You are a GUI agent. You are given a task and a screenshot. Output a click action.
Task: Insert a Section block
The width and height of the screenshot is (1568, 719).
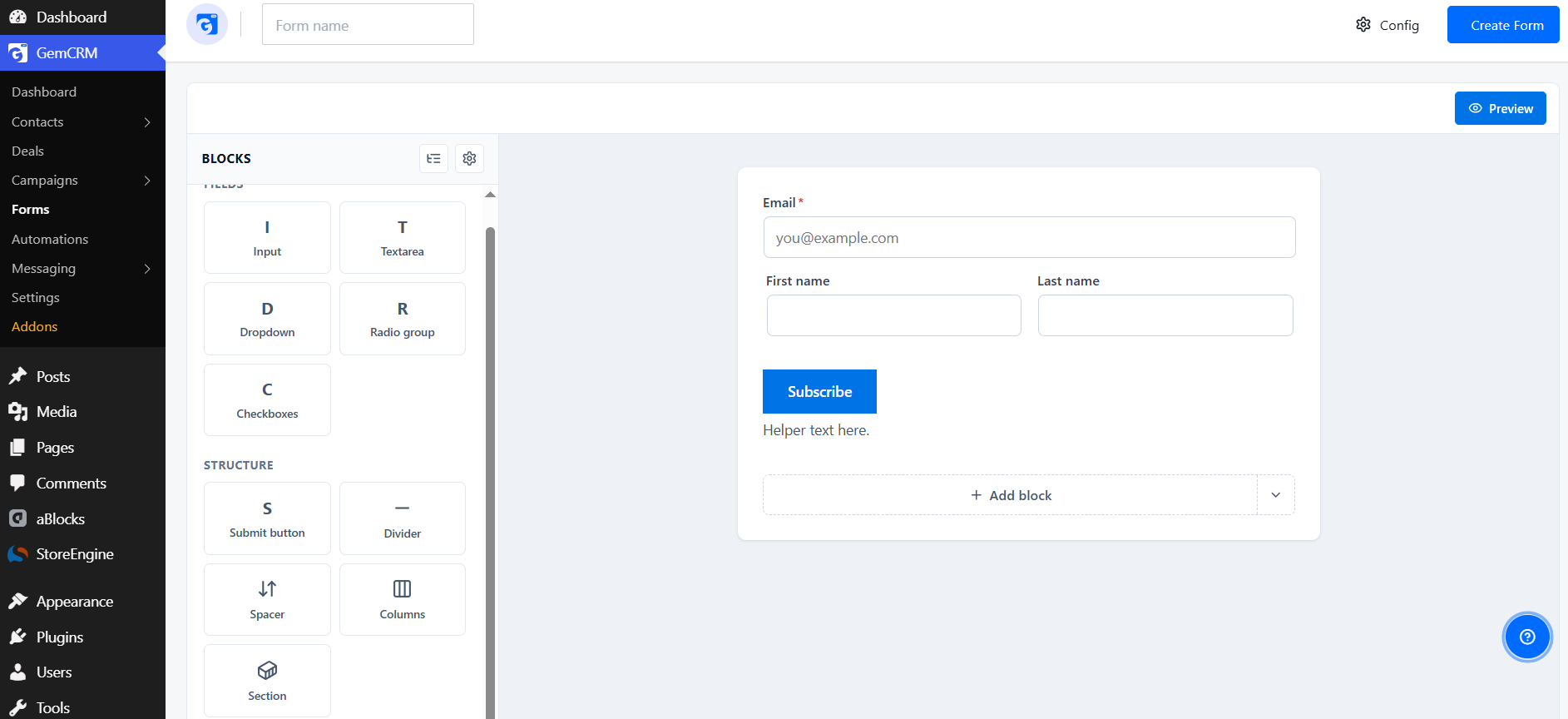click(267, 681)
